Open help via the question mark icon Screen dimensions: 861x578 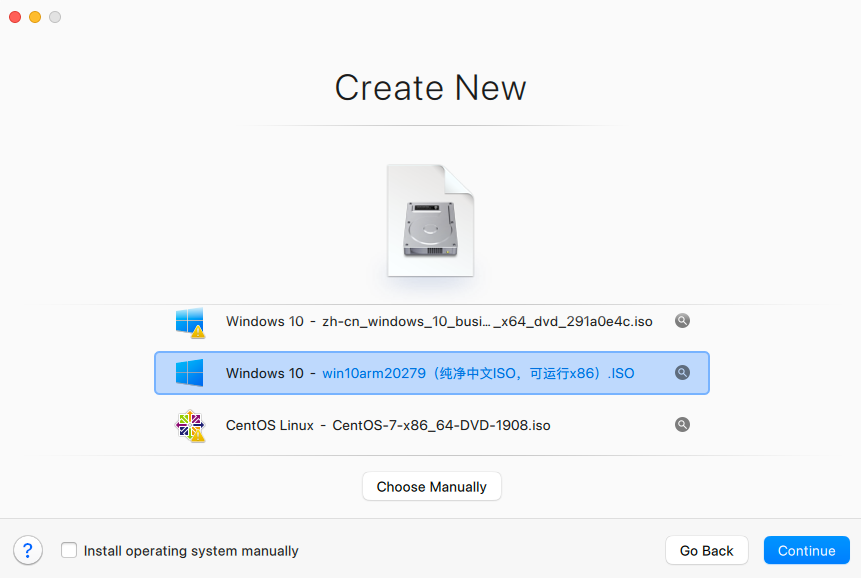point(27,550)
